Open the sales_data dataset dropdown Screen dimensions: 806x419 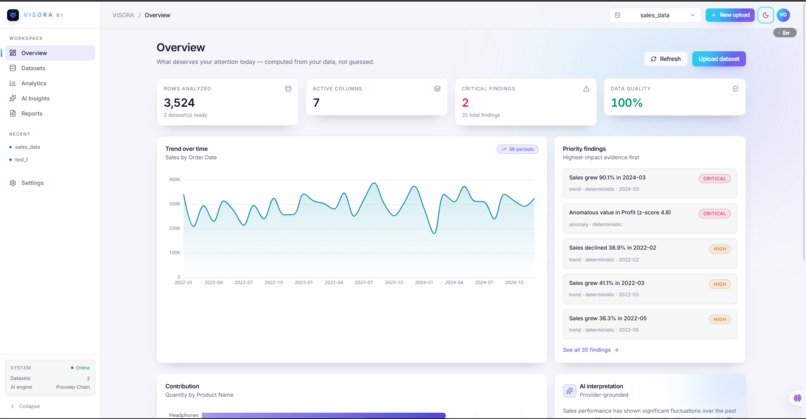tap(655, 15)
